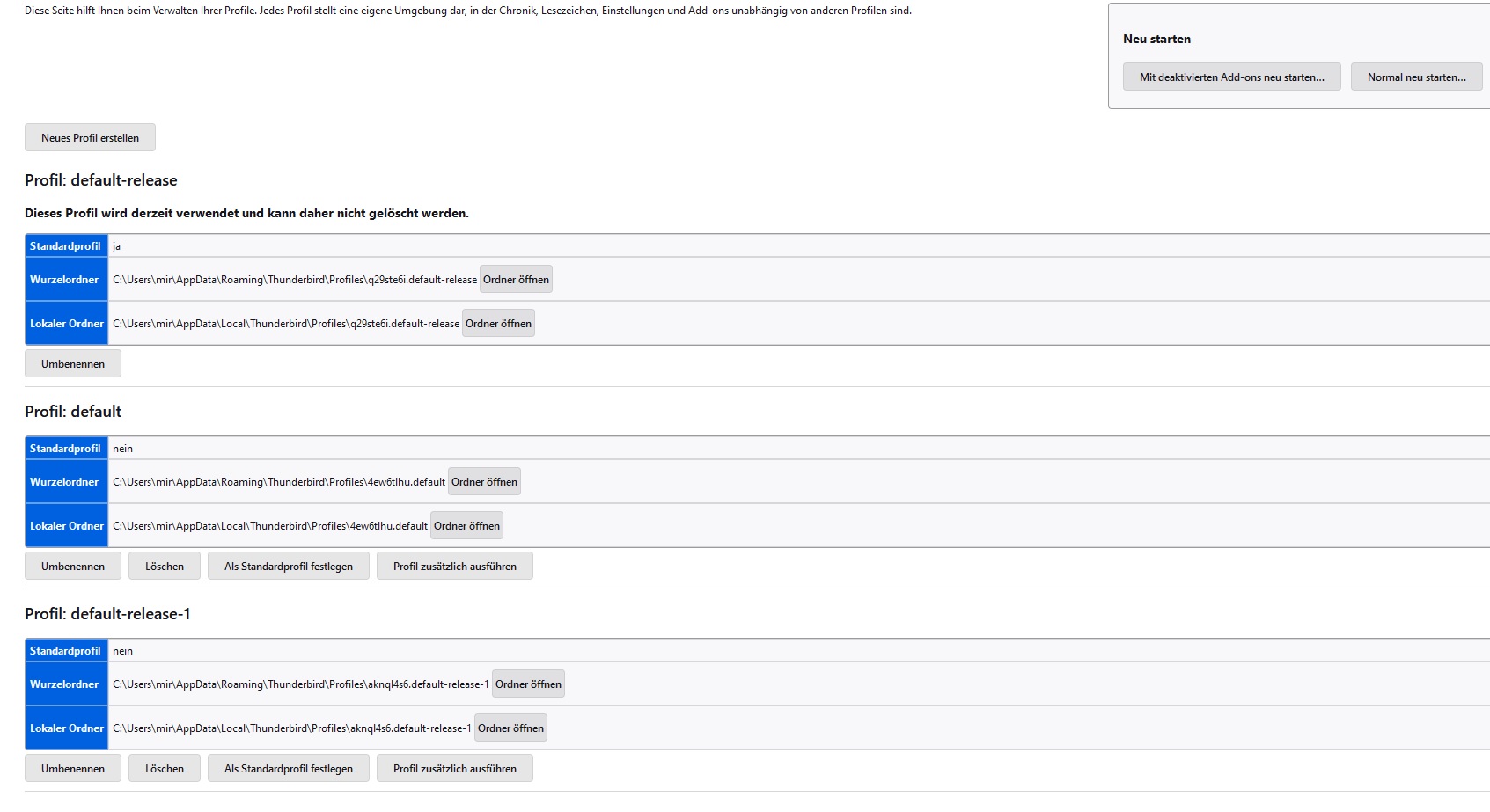This screenshot has width=1490, height=812.
Task: Restart with add-ons disabled
Action: pyautogui.click(x=1231, y=77)
